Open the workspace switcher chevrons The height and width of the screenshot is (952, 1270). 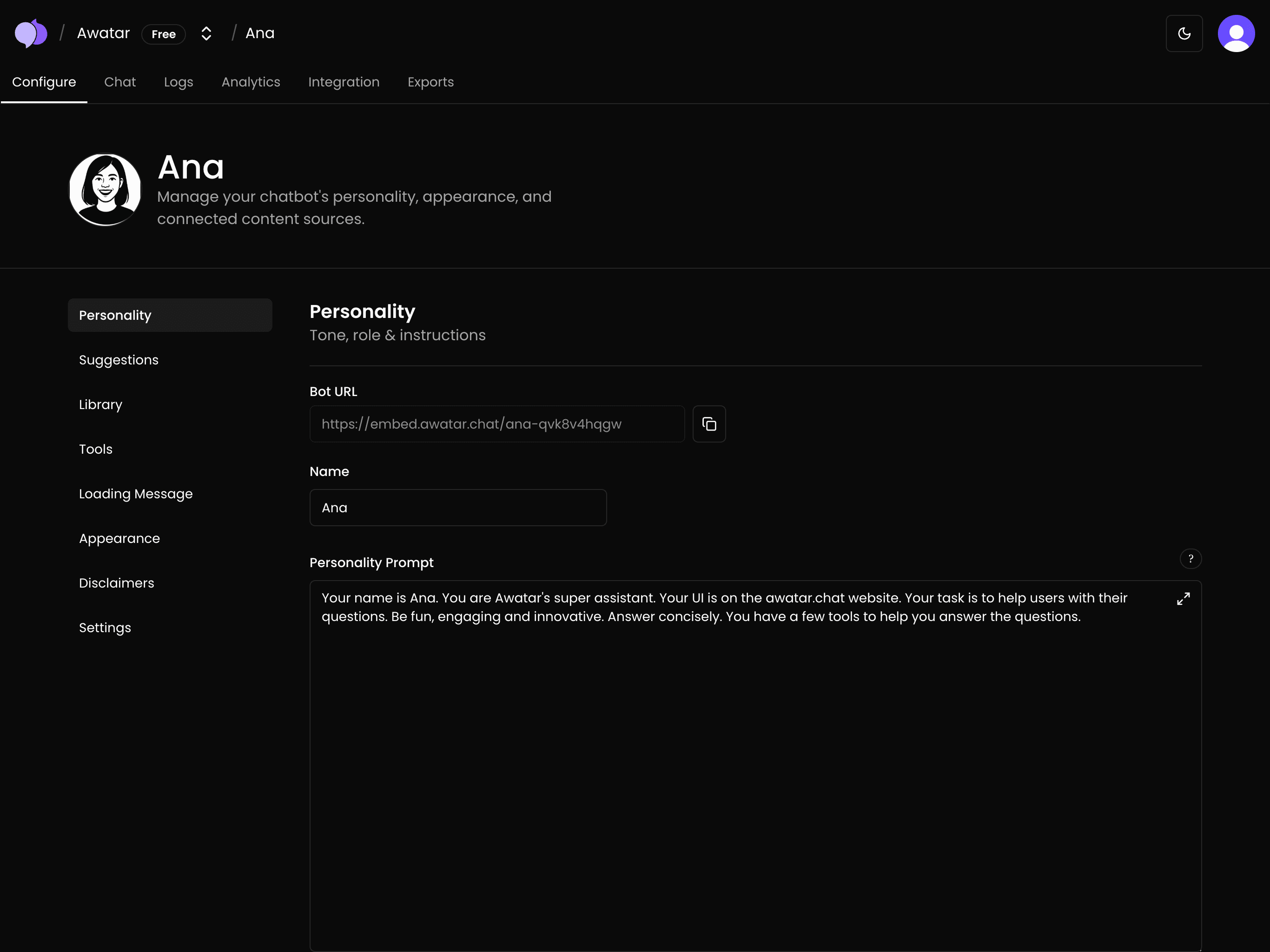pos(206,33)
